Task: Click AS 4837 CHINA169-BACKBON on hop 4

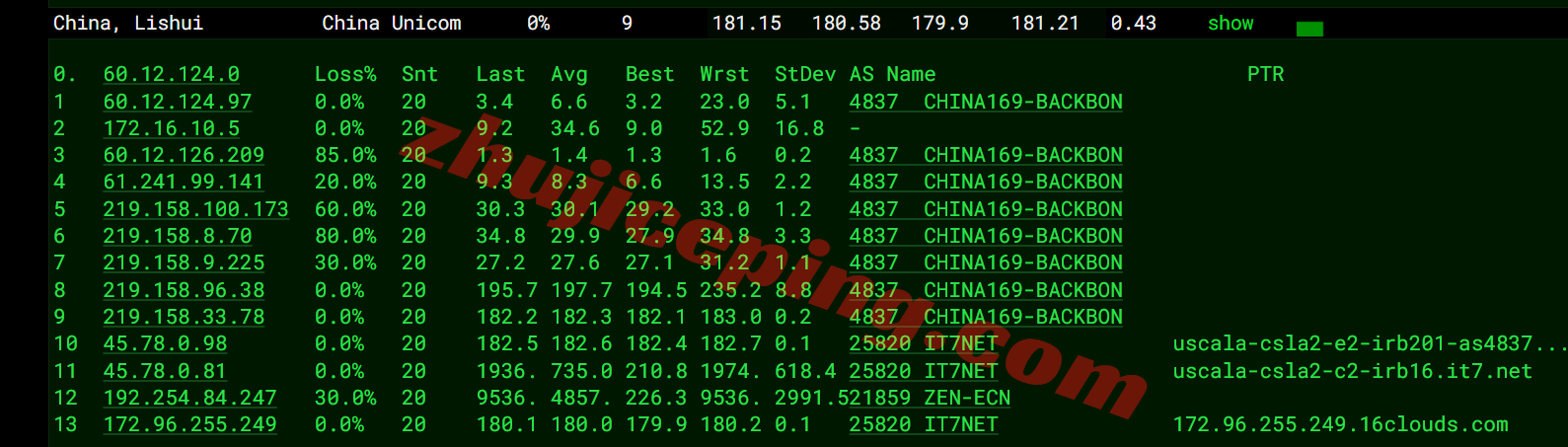Action: click(x=986, y=182)
